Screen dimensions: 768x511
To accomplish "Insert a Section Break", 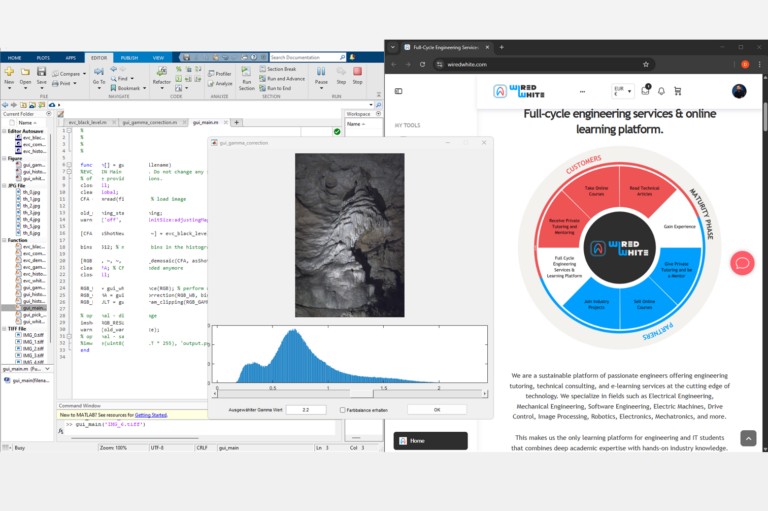I will tap(278, 69).
